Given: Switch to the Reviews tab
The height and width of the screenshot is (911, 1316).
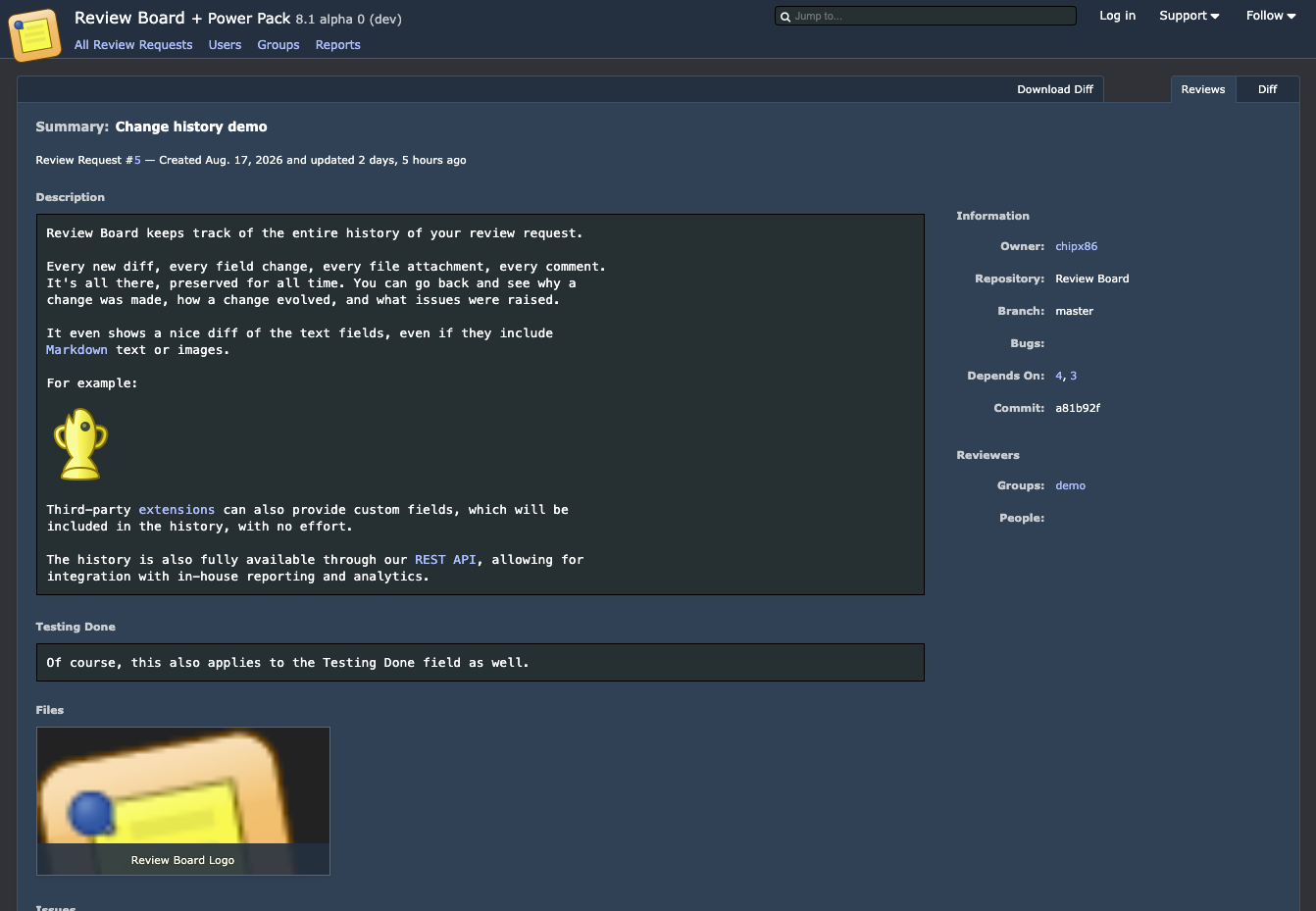Looking at the screenshot, I should (x=1203, y=89).
